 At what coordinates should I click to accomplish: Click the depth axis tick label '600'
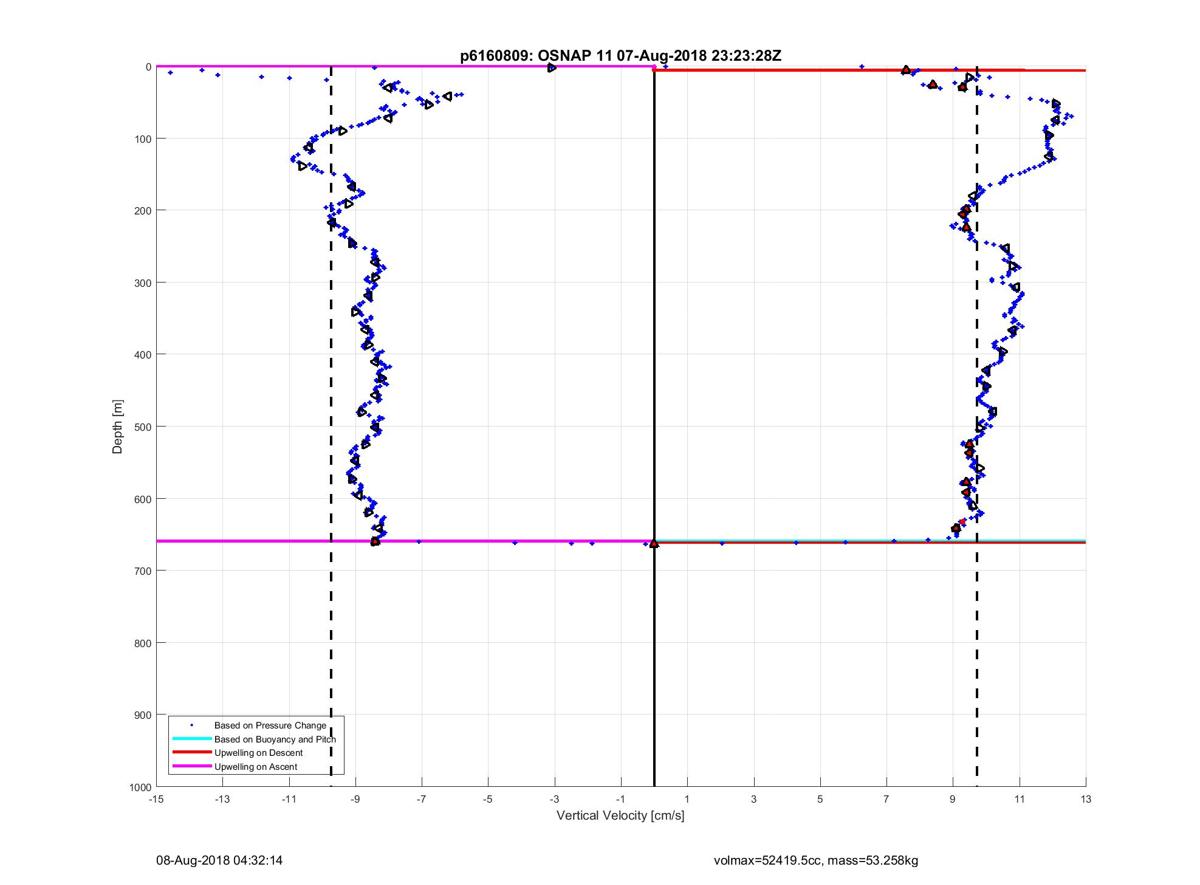click(142, 499)
